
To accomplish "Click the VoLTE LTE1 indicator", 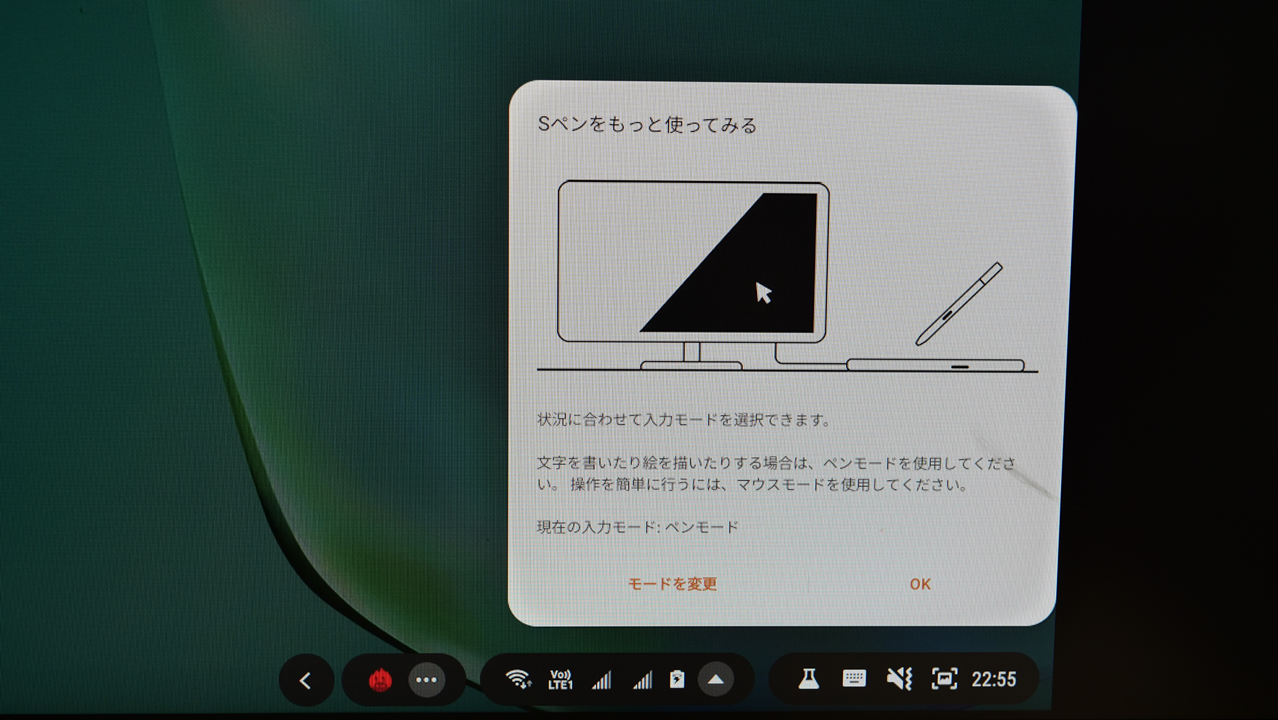I will pyautogui.click(x=560, y=680).
